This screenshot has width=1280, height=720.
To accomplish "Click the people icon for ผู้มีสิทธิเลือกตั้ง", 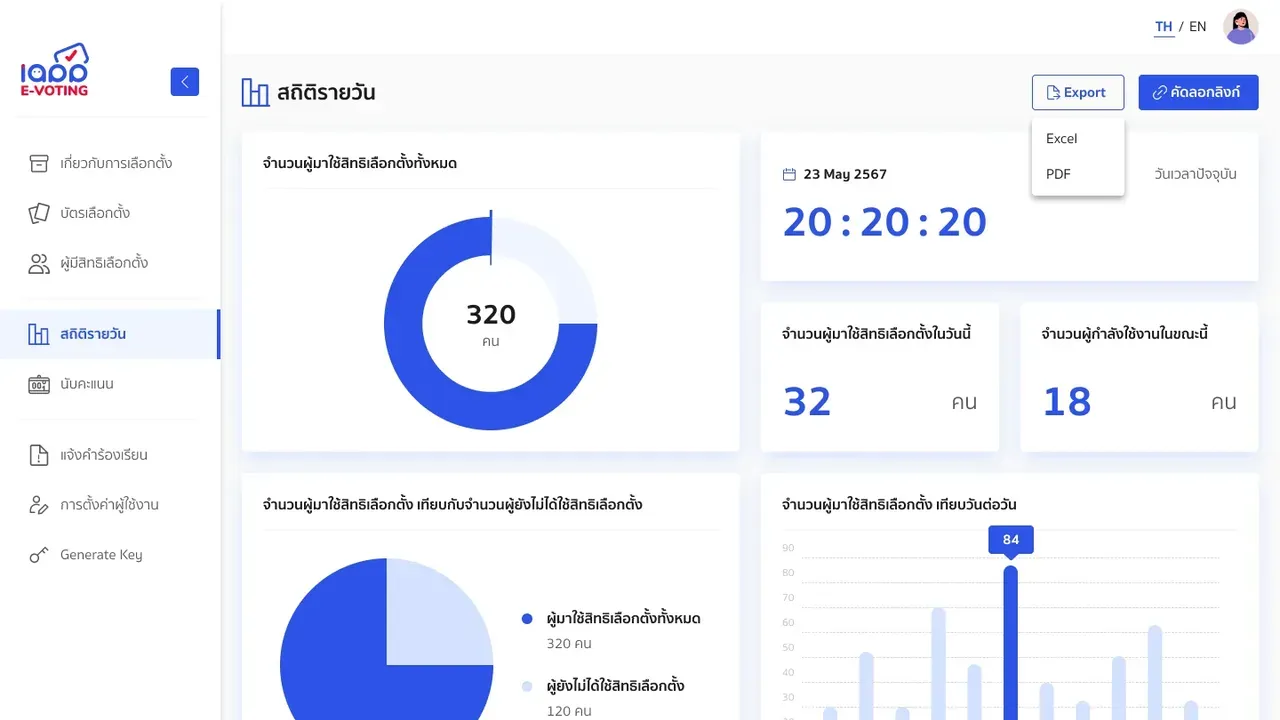I will [39, 263].
